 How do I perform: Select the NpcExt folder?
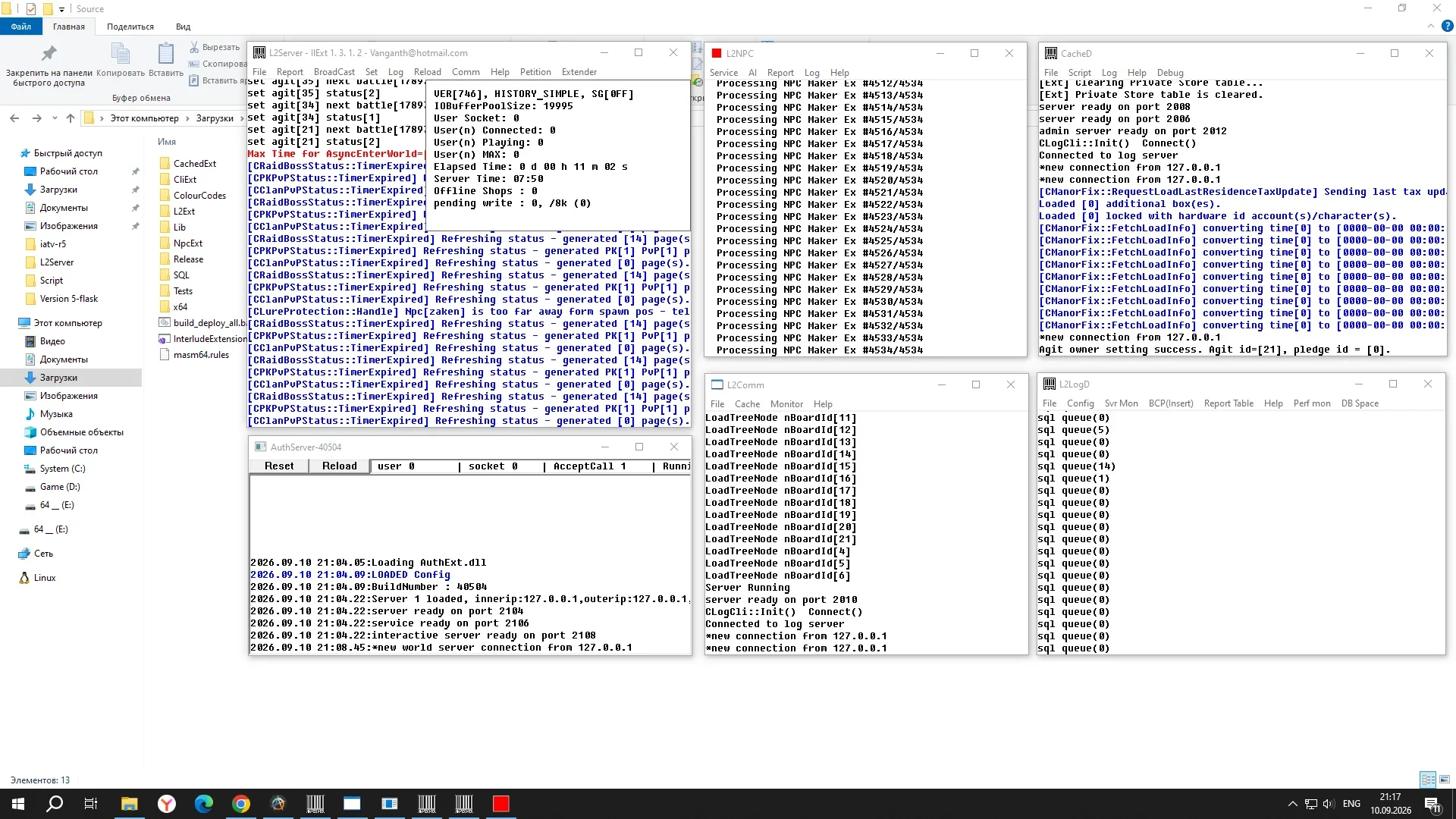coord(187,243)
